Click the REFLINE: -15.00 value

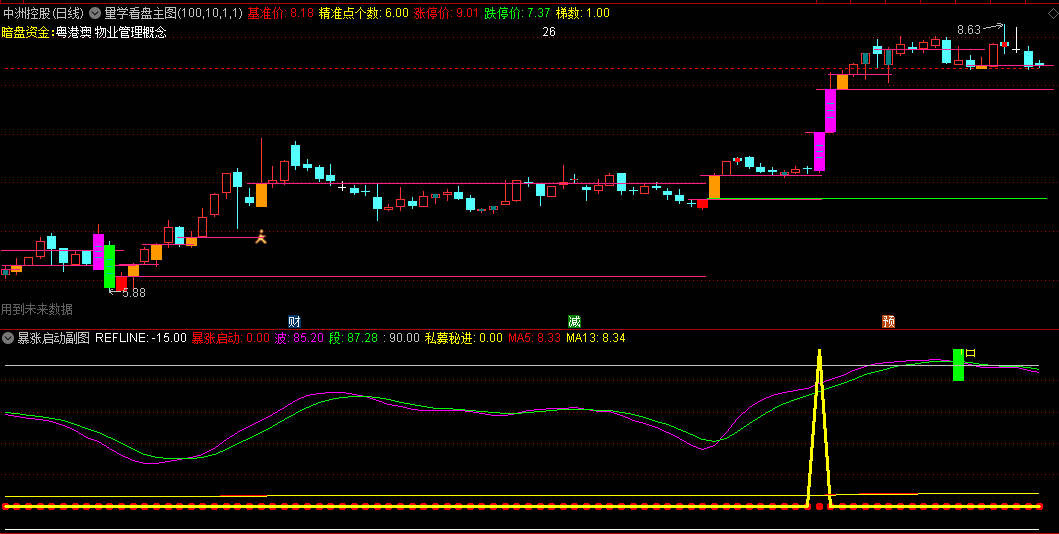140,338
